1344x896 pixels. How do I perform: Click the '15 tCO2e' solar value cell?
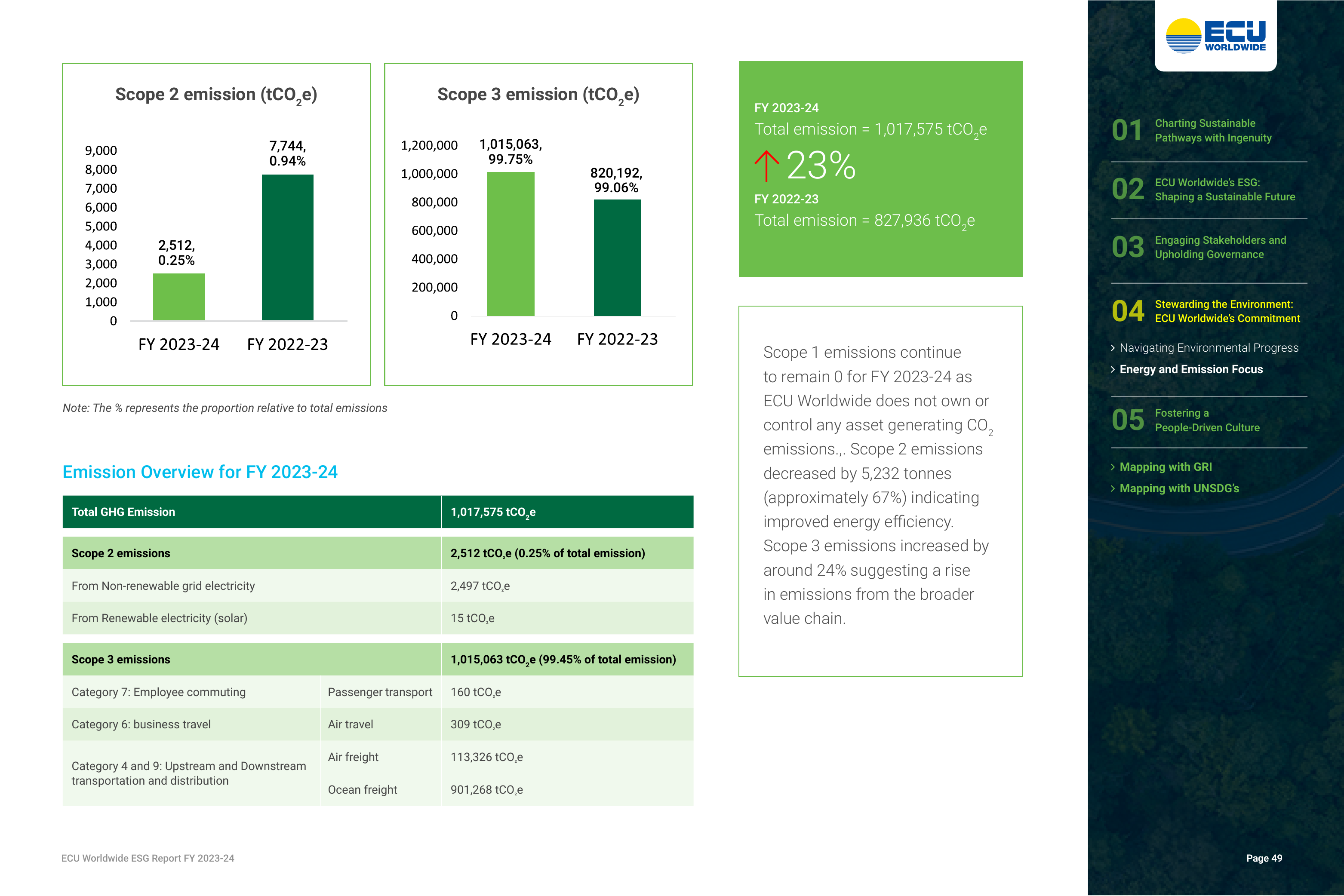568,618
